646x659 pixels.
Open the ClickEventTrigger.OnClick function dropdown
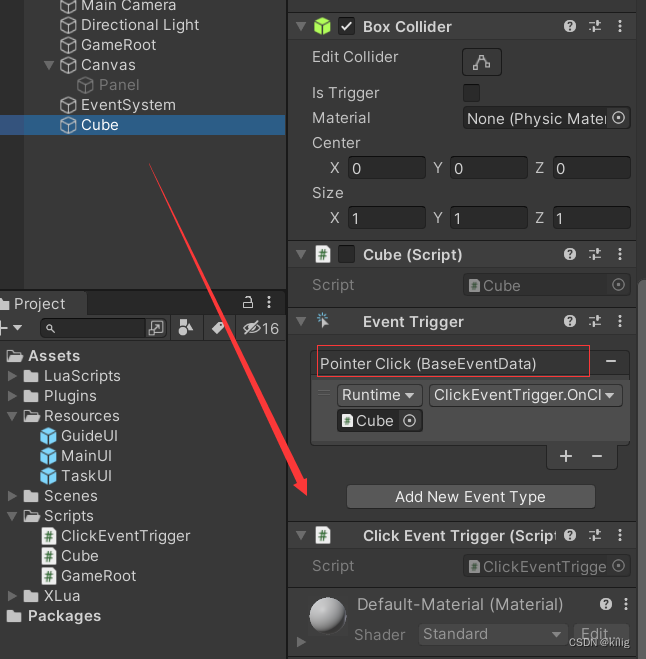click(x=525, y=395)
